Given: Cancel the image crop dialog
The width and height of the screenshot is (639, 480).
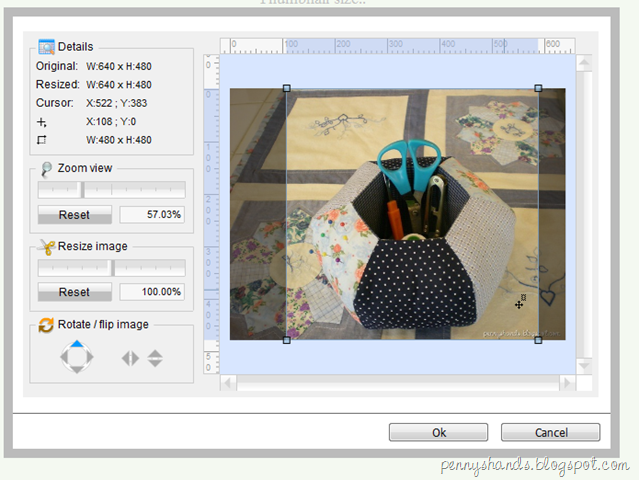Looking at the screenshot, I should (551, 432).
